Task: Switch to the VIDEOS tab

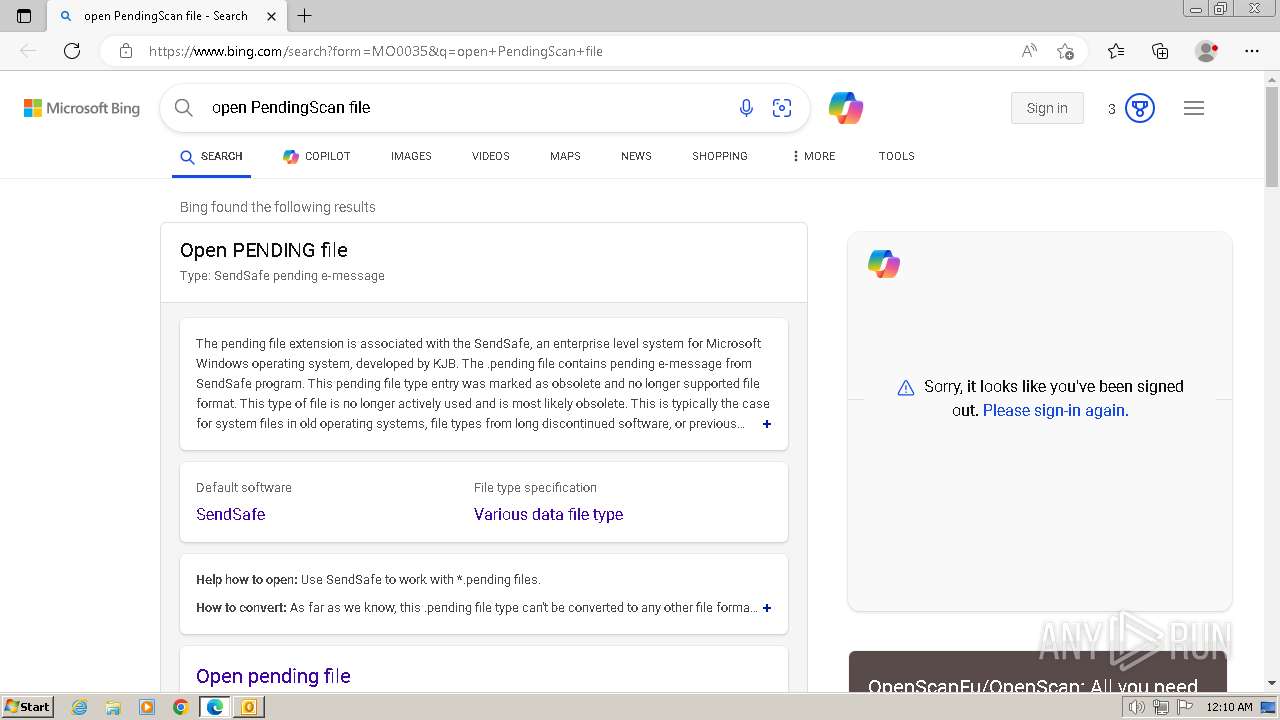Action: pos(491,156)
